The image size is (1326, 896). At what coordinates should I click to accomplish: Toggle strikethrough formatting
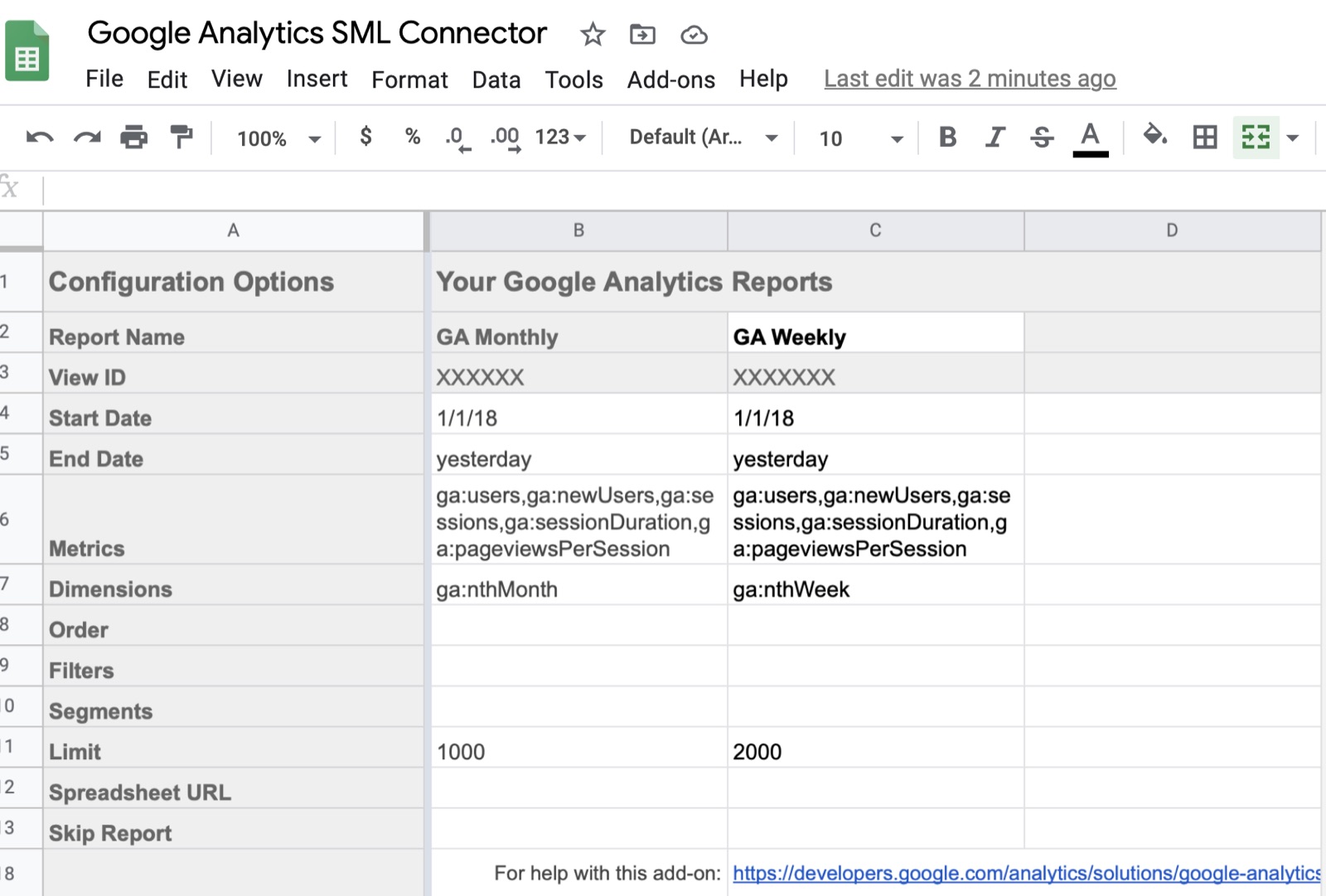1042,137
